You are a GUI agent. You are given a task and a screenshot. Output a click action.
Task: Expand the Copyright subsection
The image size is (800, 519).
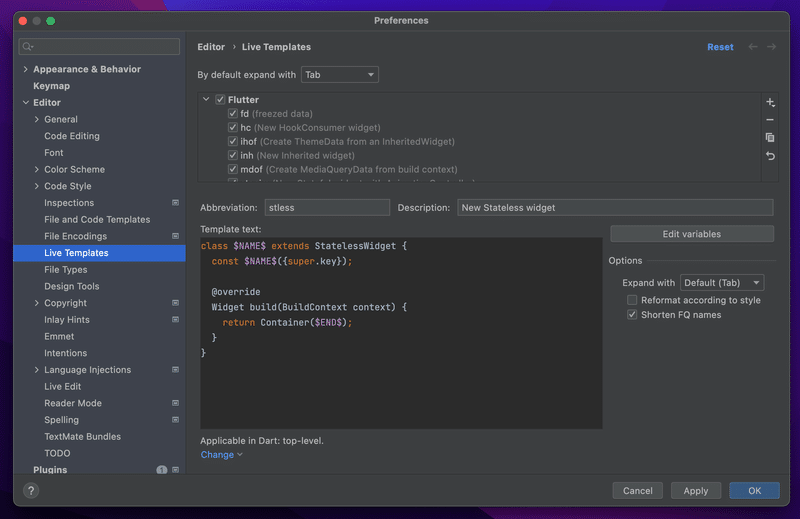(x=36, y=303)
